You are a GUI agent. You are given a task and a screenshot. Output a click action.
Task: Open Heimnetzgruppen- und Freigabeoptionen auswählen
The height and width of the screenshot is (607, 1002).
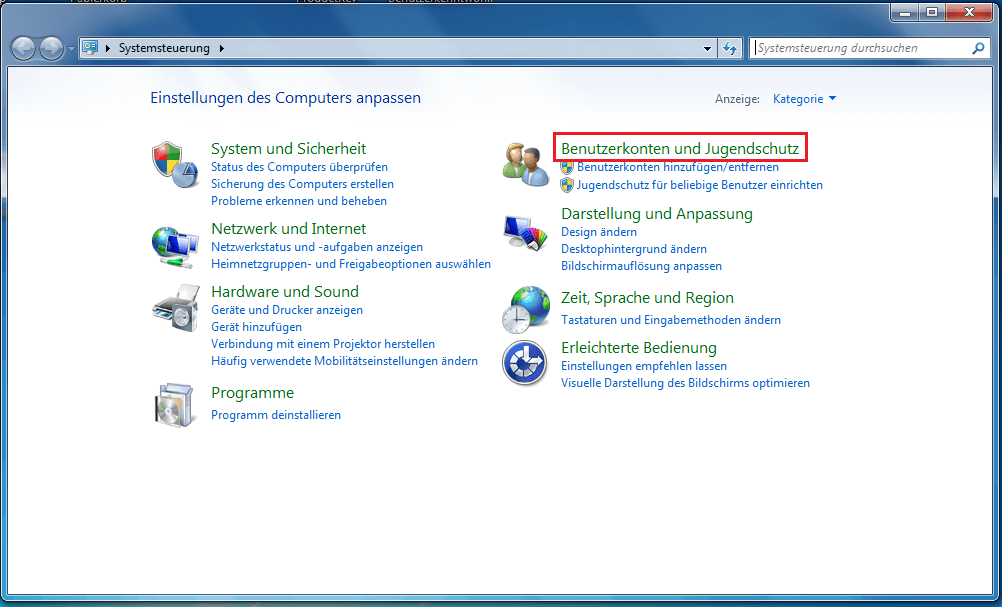(x=351, y=264)
